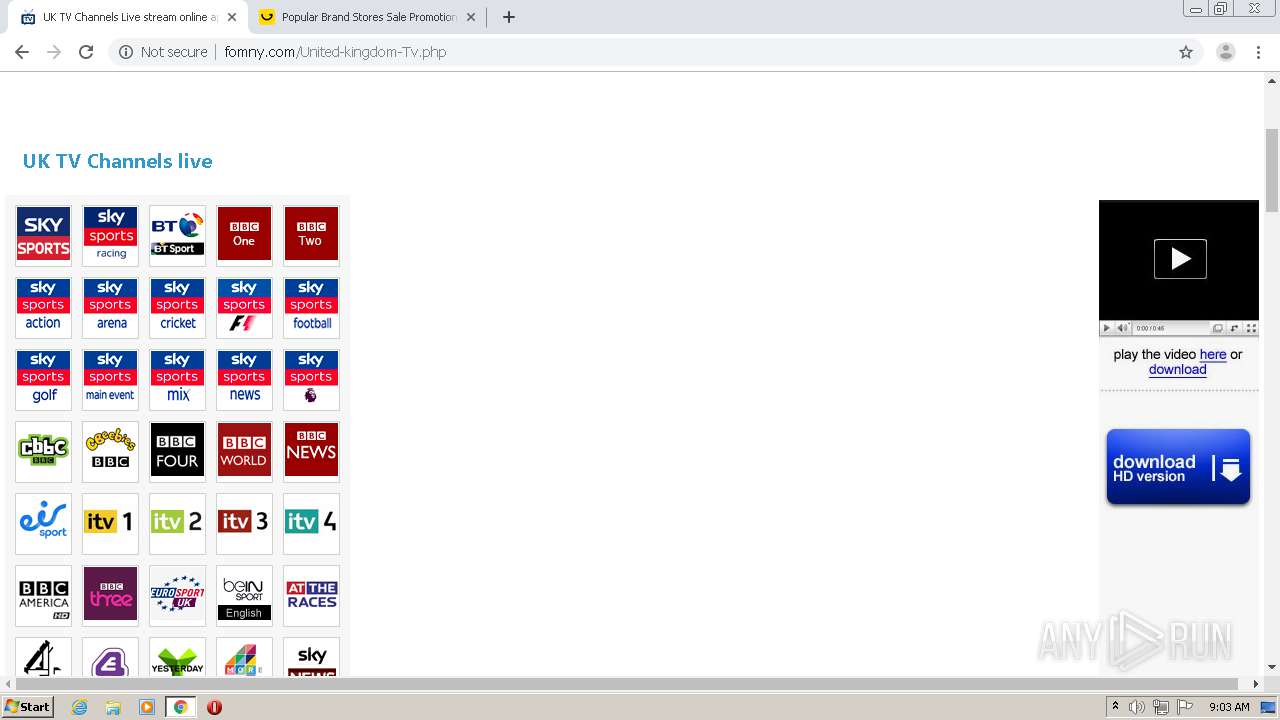Open Sky Sports Golf channel
This screenshot has height=720, width=1280.
coord(43,379)
